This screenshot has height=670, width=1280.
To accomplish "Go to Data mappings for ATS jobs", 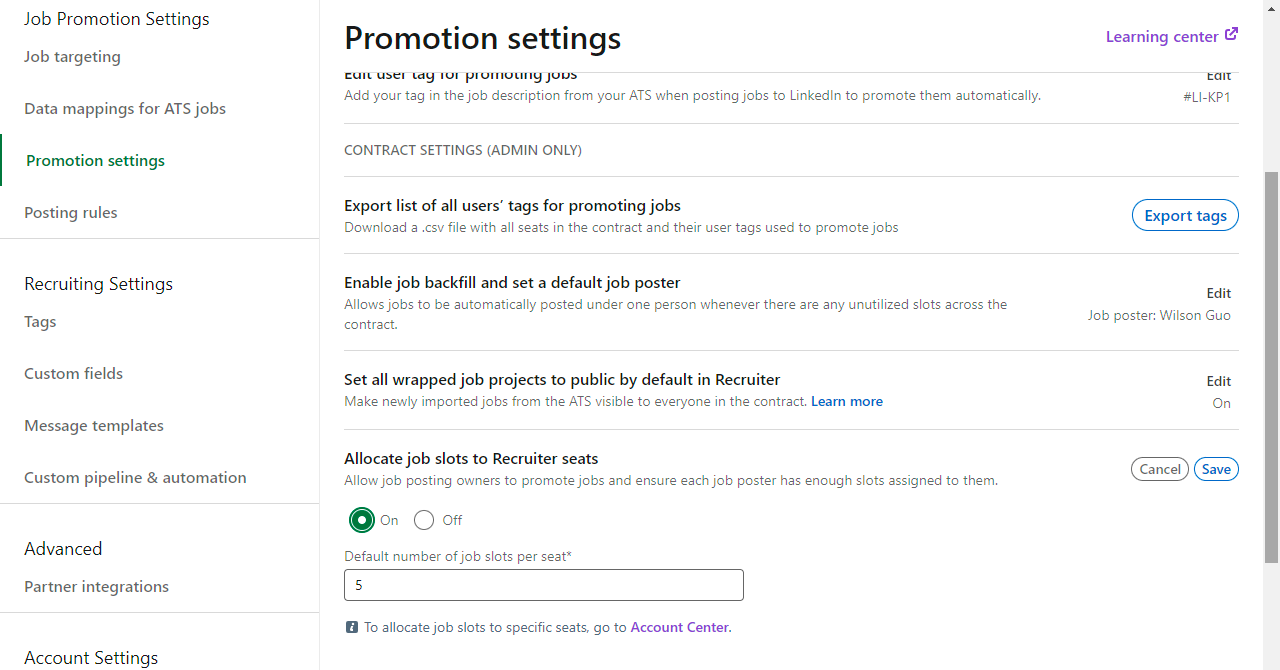I will point(125,109).
